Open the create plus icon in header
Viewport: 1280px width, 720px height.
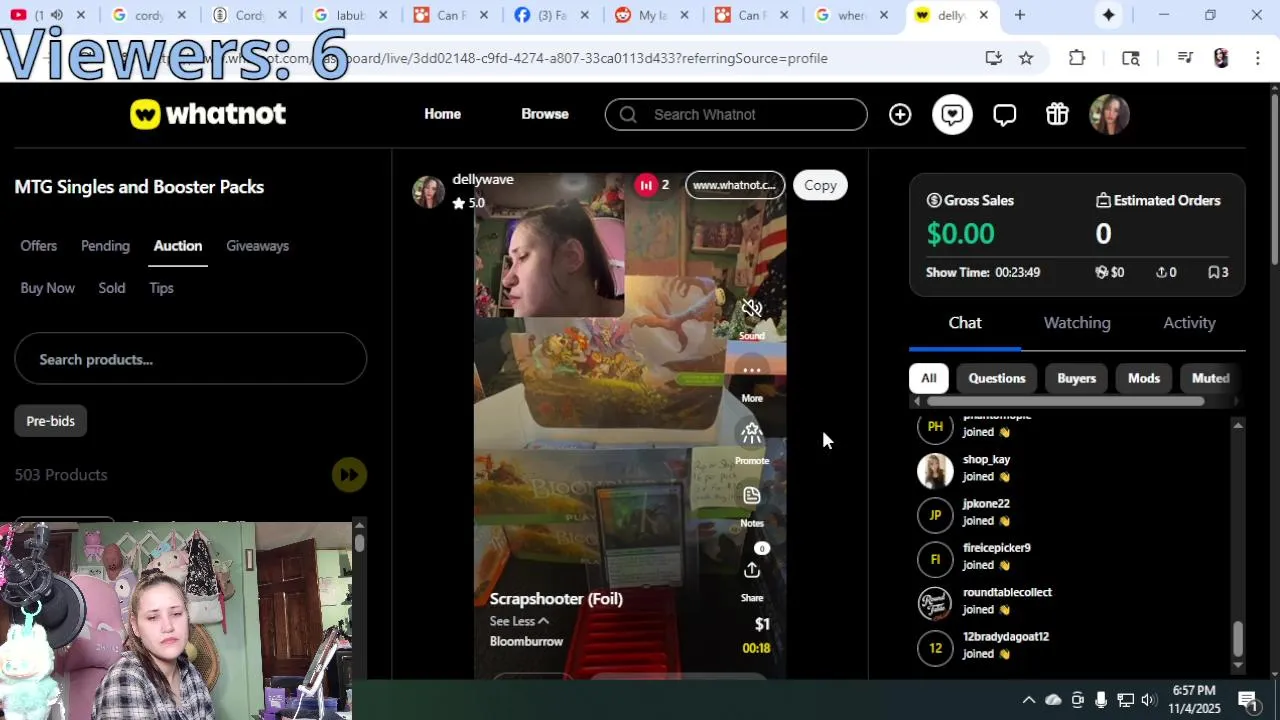[x=900, y=115]
